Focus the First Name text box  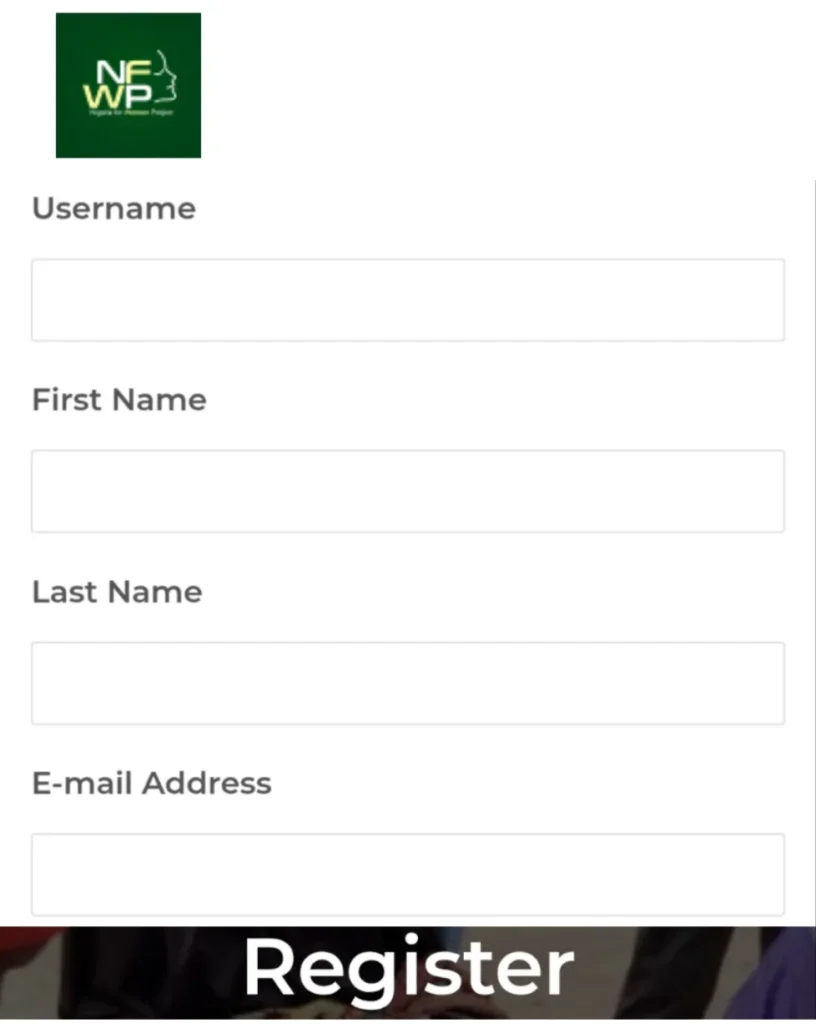pyautogui.click(x=407, y=490)
